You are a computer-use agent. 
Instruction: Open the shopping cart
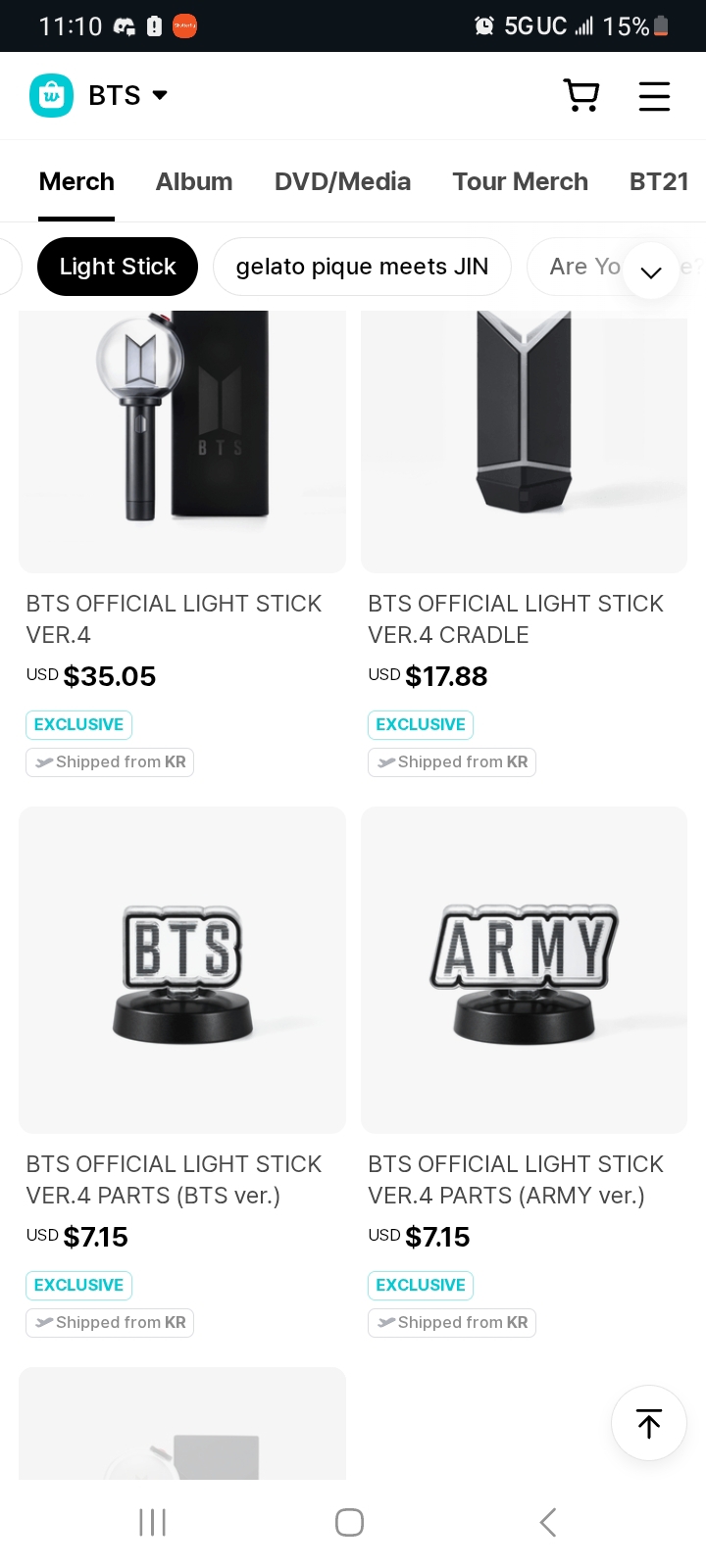581,95
